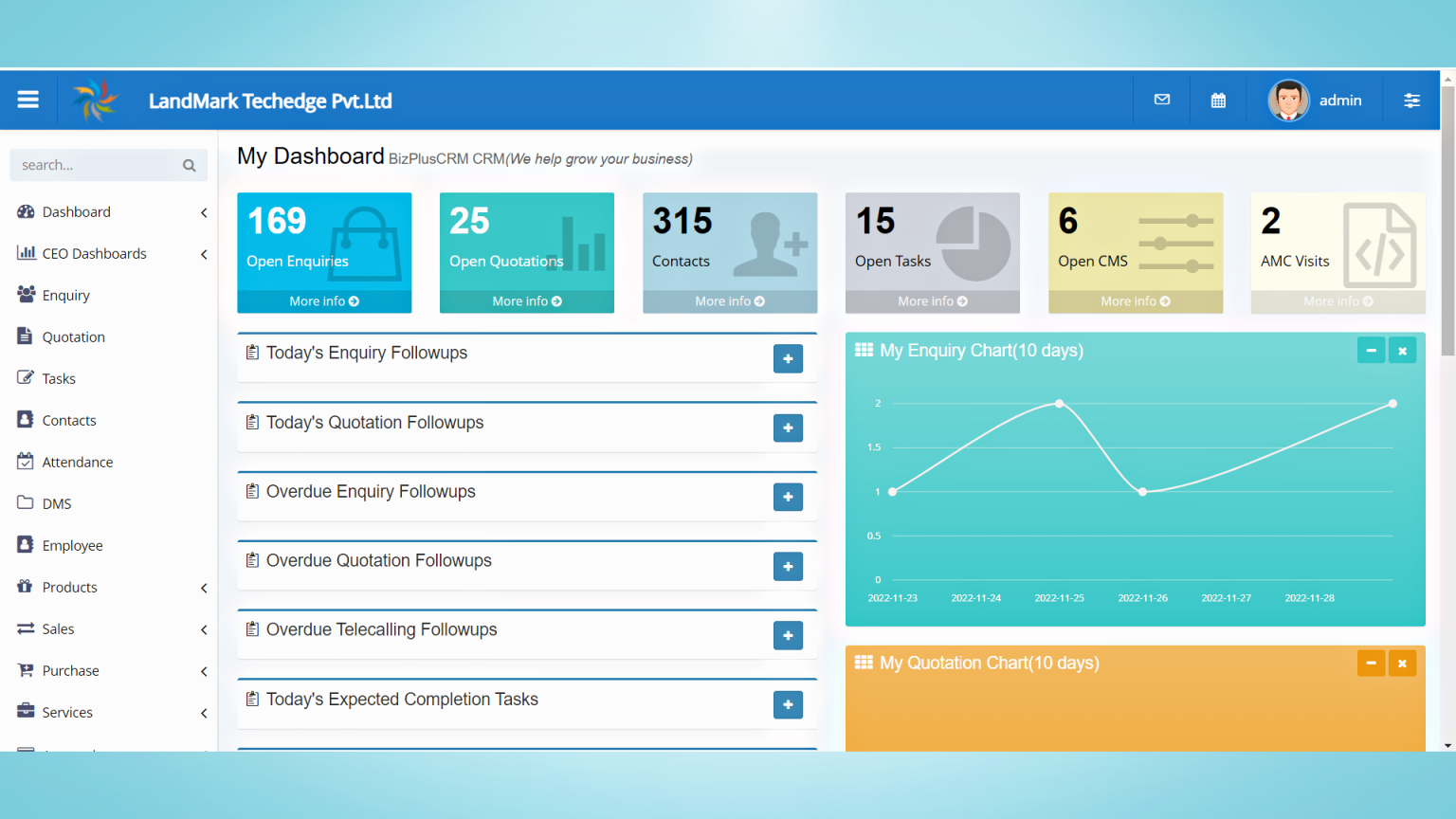Open the mail envelope icon
The width and height of the screenshot is (1456, 819).
pyautogui.click(x=1161, y=100)
